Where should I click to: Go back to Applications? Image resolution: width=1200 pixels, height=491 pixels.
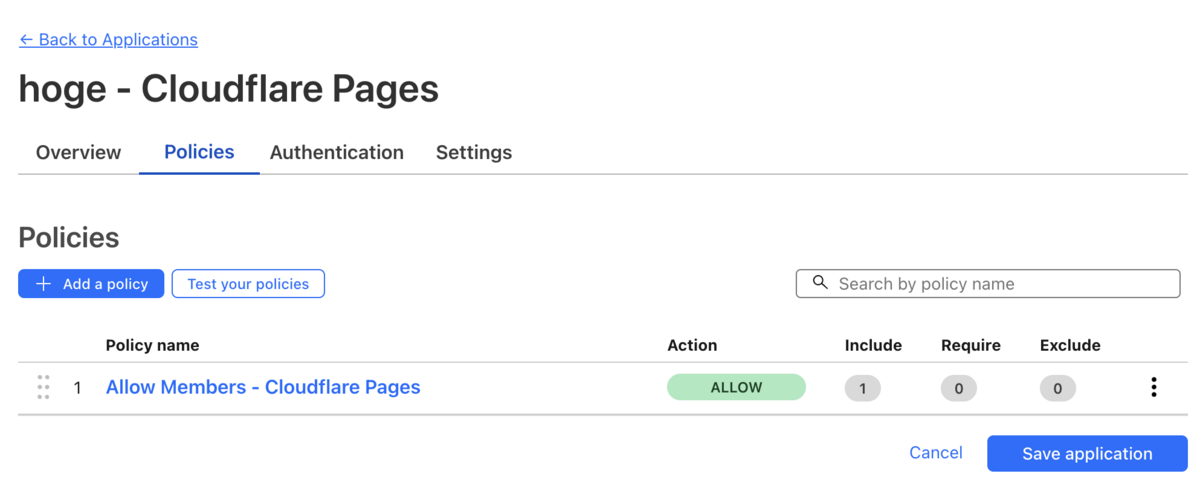(108, 40)
